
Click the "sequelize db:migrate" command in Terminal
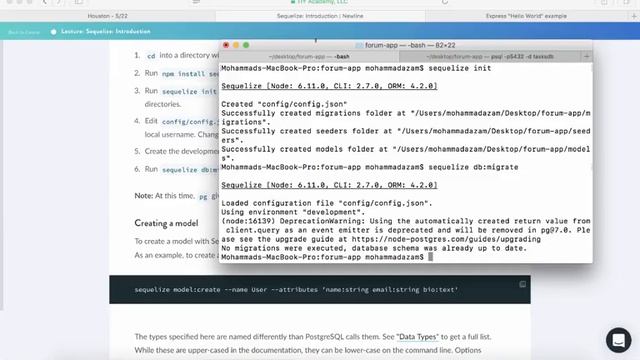point(473,167)
